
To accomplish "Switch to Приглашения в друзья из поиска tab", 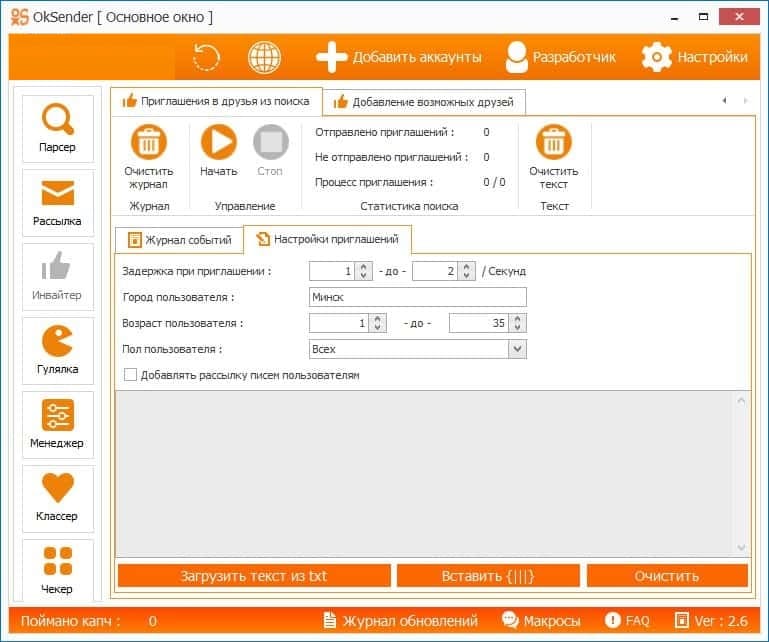I will [x=216, y=102].
